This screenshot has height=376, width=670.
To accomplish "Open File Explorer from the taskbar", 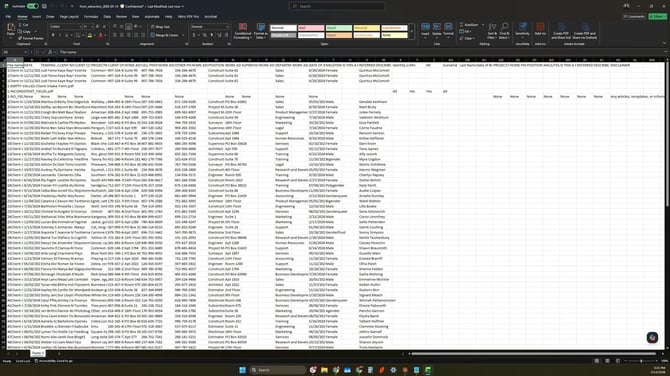I will 324,370.
